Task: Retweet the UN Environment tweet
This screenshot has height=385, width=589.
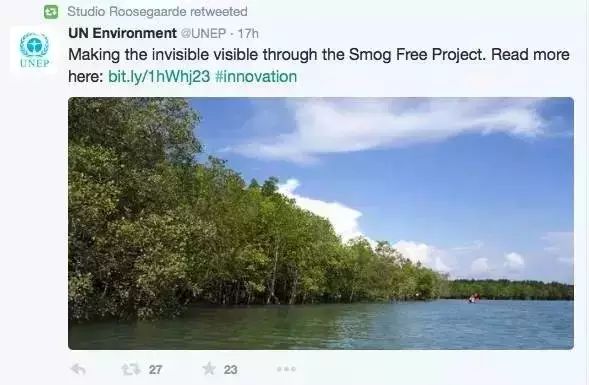Action: [x=131, y=369]
